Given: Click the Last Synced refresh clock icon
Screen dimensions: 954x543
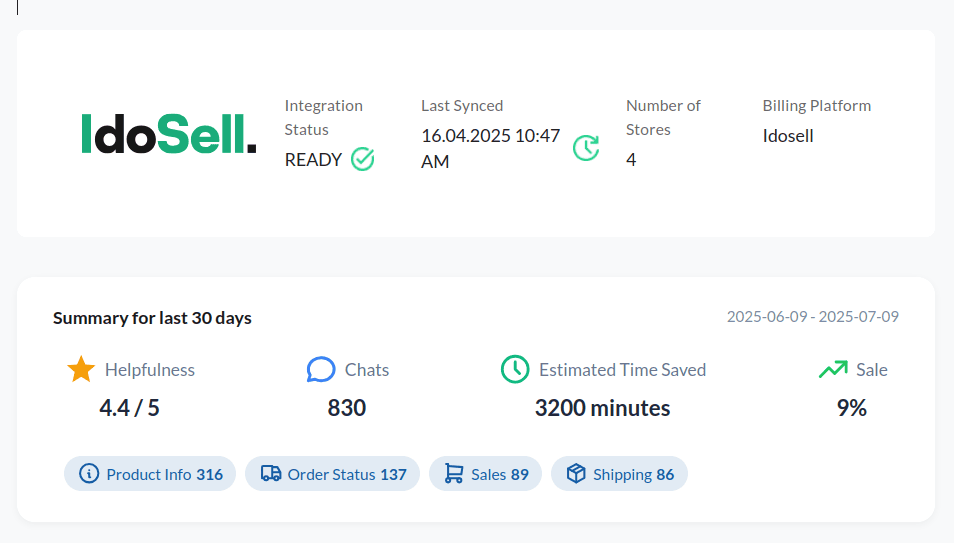Looking at the screenshot, I should (586, 148).
